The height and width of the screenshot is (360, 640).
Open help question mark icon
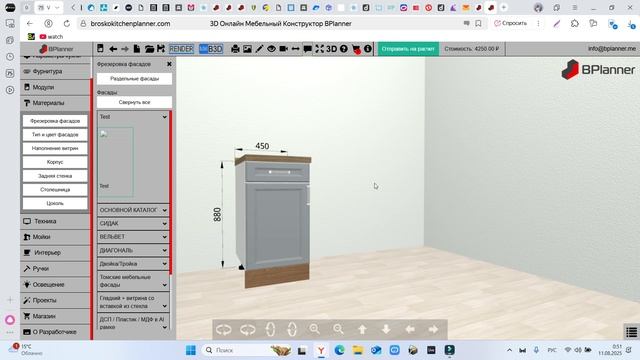pos(344,49)
